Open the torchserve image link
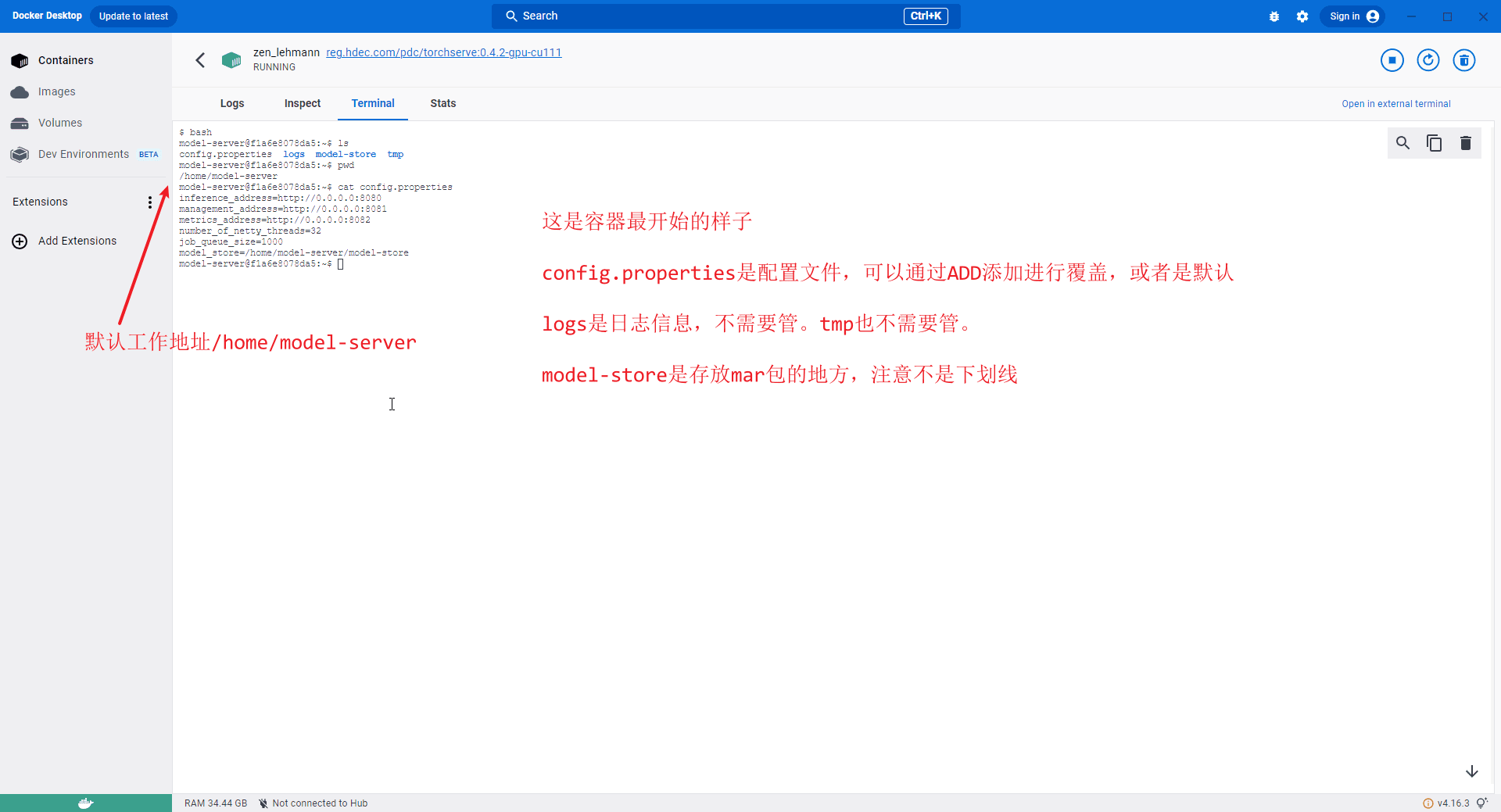This screenshot has height=812, width=1501. click(x=443, y=52)
